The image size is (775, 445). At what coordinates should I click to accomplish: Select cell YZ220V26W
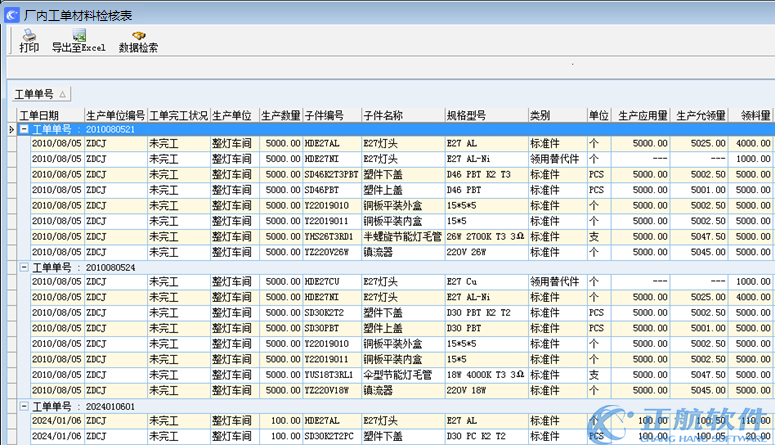click(332, 252)
